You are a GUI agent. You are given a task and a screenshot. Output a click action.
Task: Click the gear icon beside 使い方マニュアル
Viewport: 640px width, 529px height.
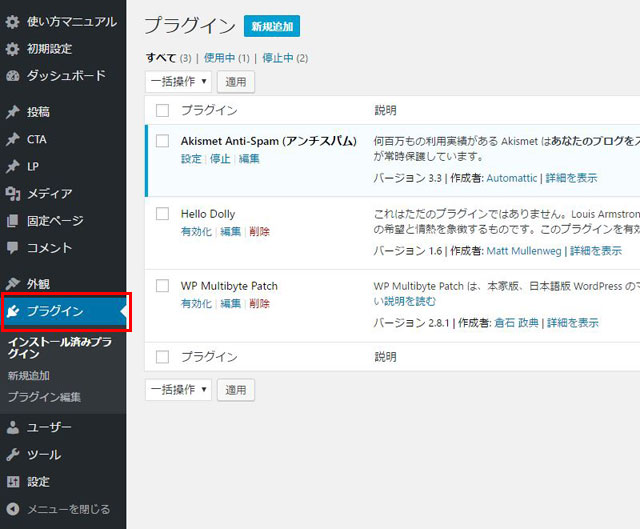12,22
